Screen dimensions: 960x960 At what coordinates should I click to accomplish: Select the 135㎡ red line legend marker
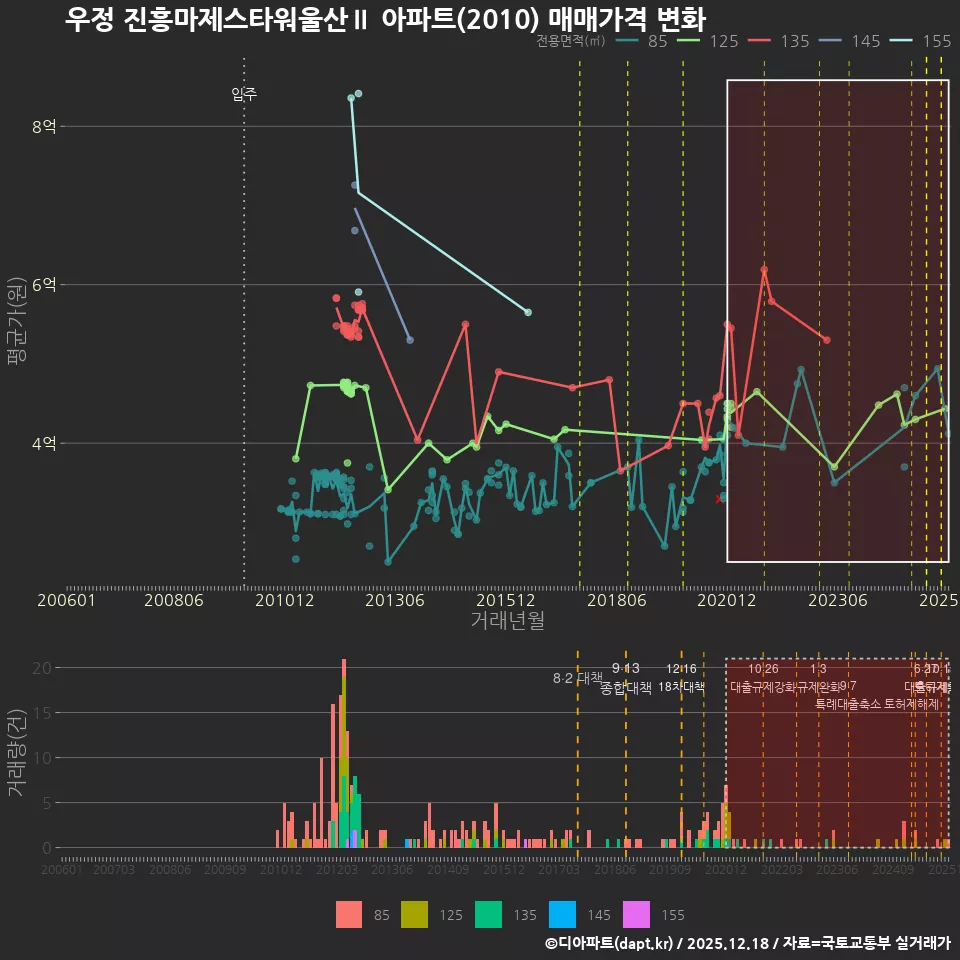pos(762,41)
